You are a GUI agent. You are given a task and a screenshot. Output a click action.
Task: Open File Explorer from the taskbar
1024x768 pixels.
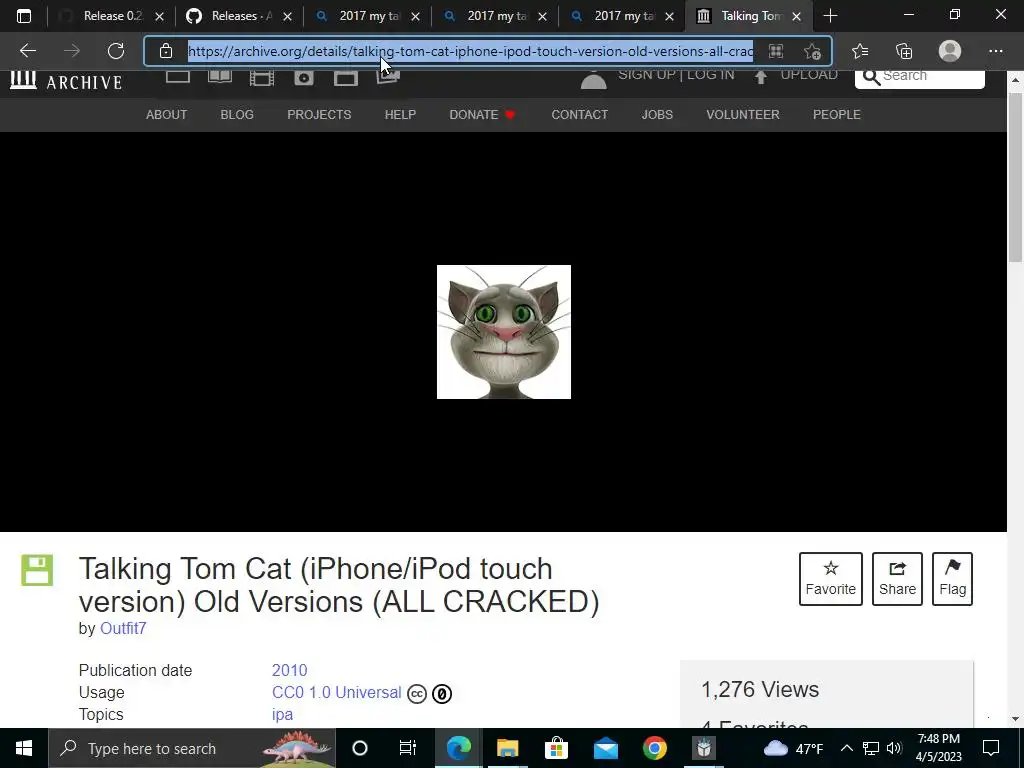[507, 748]
